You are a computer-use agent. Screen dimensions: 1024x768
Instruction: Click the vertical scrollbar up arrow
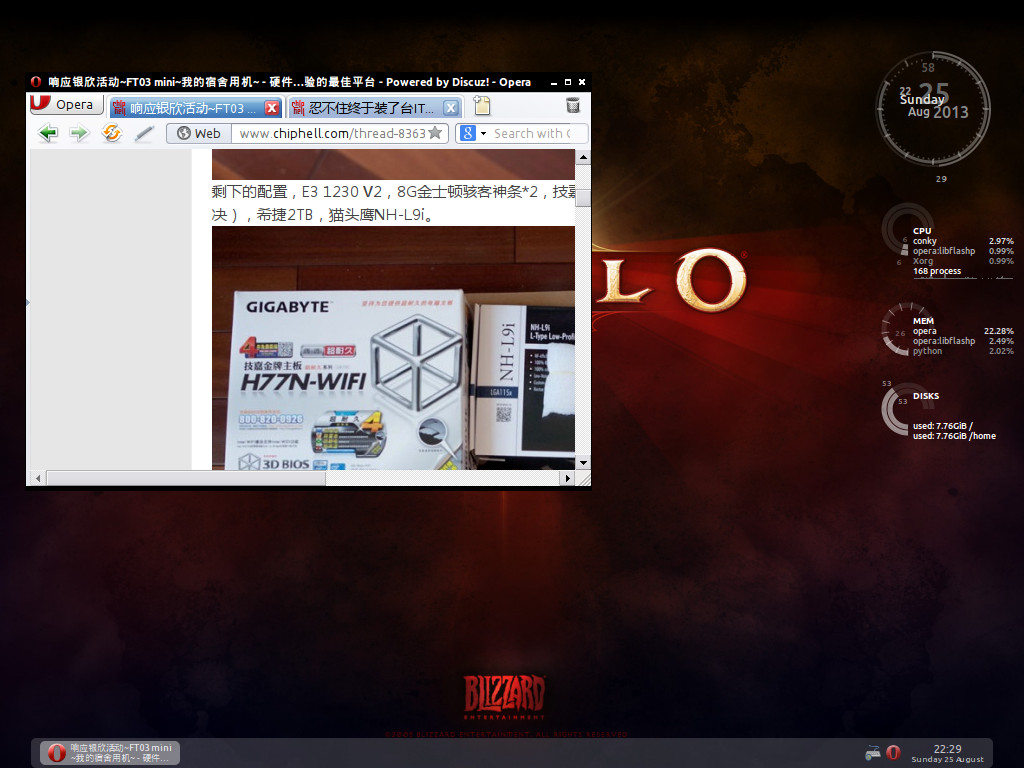click(x=583, y=157)
